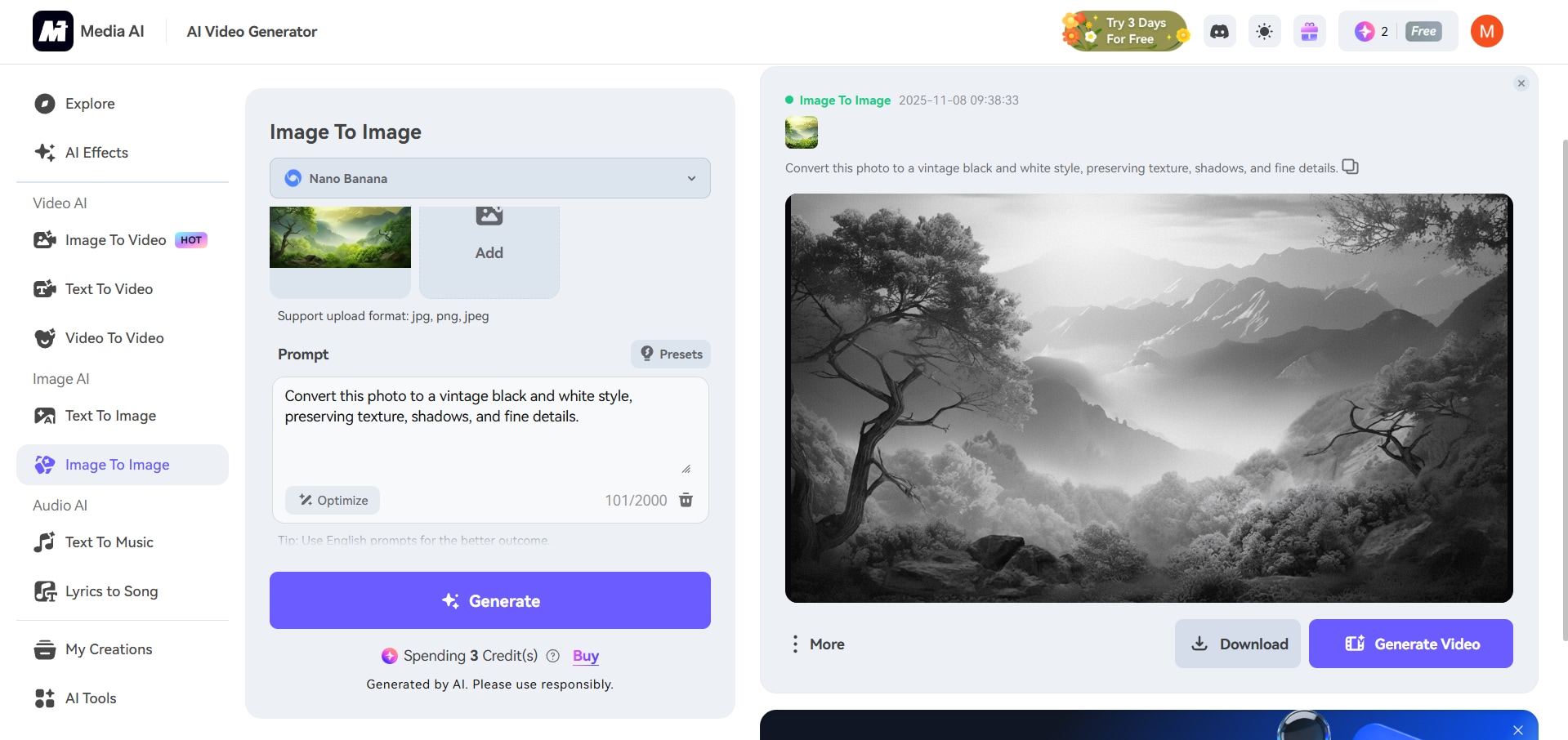
Task: Go to Text To Music
Action: pos(123,542)
